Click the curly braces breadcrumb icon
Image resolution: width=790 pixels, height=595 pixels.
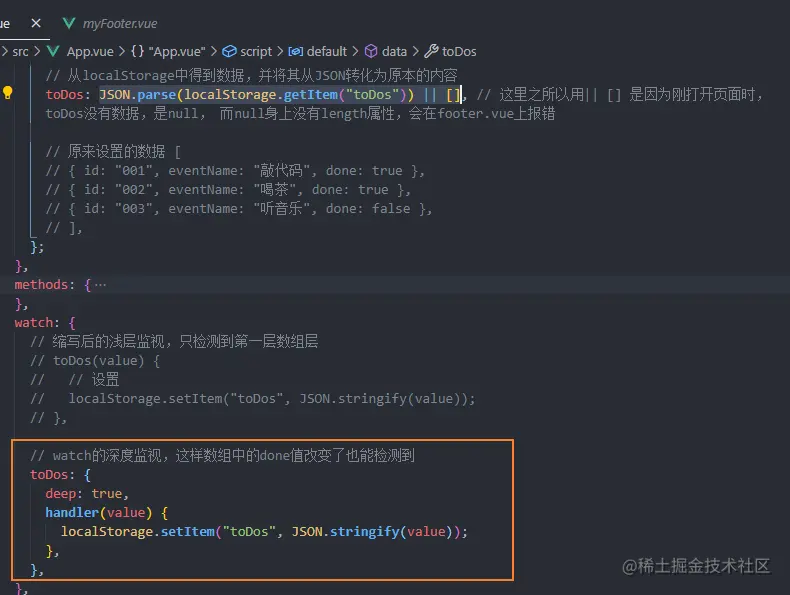click(x=138, y=51)
